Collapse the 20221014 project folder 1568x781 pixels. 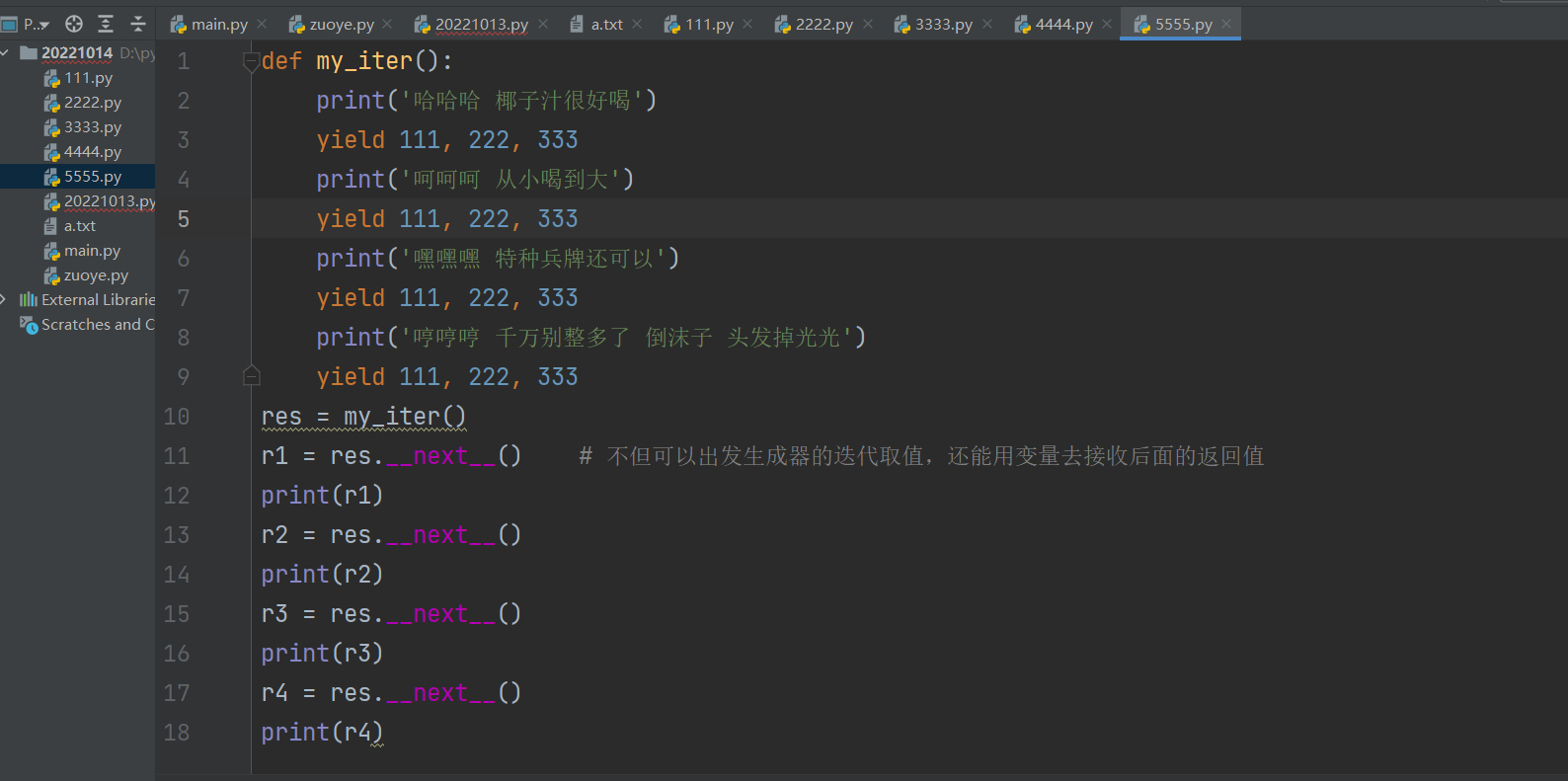click(x=6, y=52)
